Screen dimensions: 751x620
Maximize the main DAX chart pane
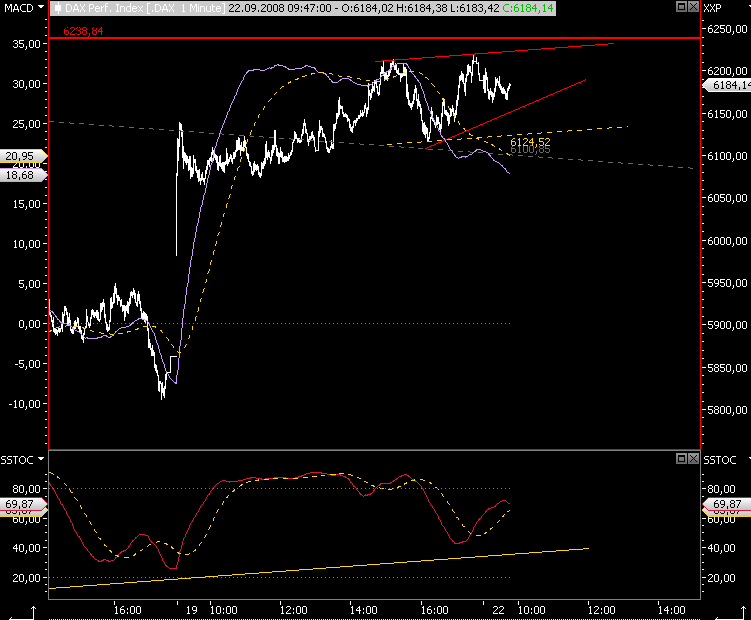[x=681, y=7]
